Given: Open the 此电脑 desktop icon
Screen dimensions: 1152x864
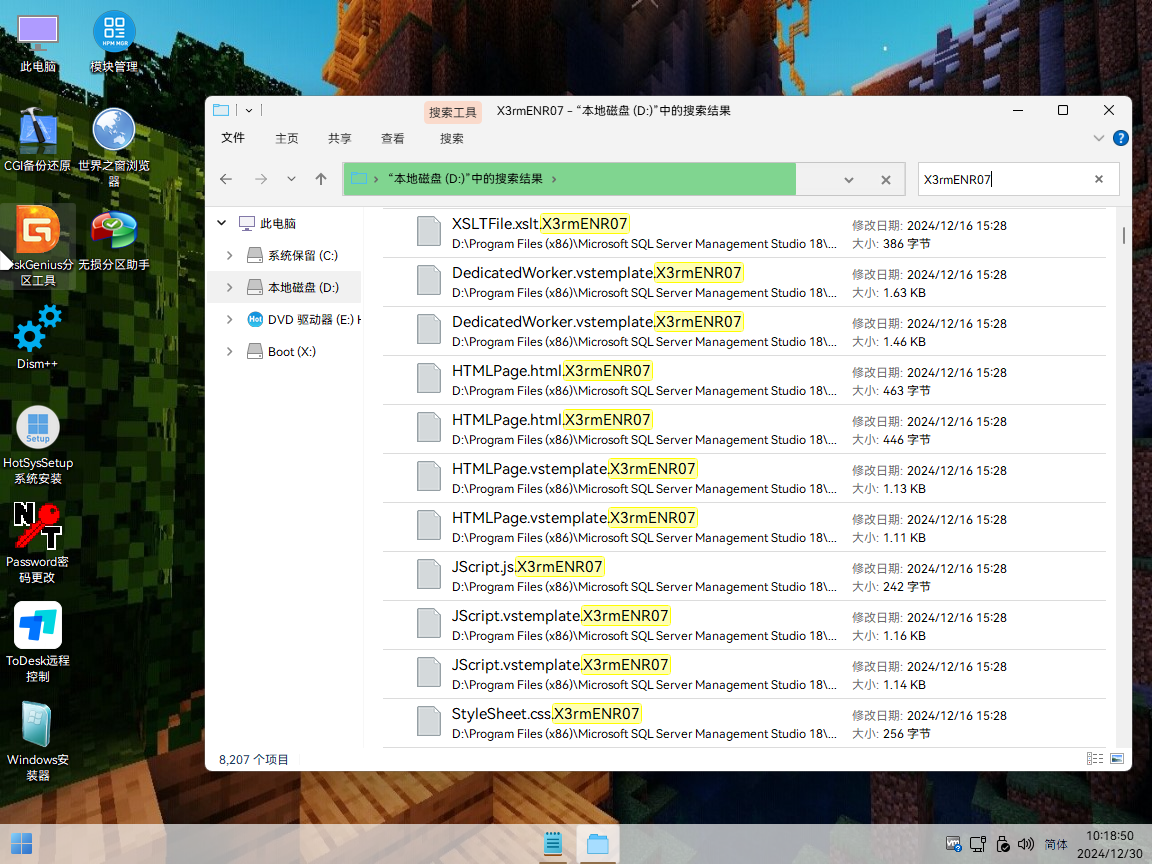Looking at the screenshot, I should [x=38, y=44].
